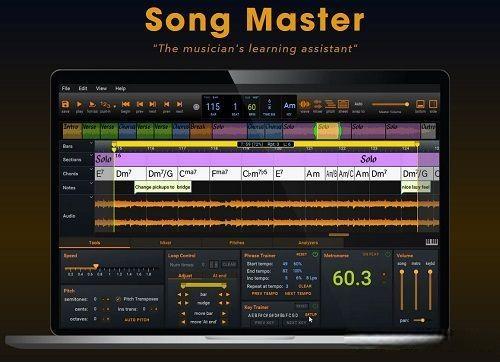The width and height of the screenshot is (500, 362).
Task: Click the Dm7 chord after E7 in bar 16
Action: [130, 174]
